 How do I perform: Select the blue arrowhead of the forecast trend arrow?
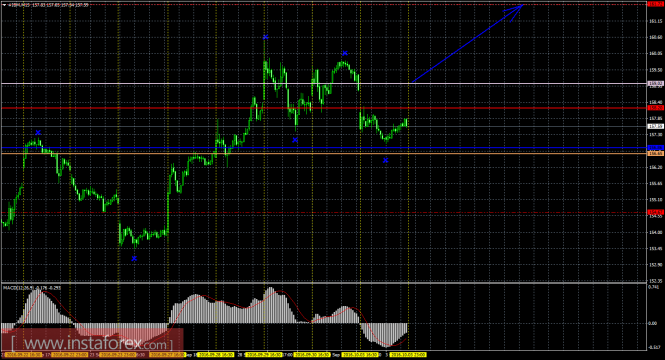click(x=514, y=12)
